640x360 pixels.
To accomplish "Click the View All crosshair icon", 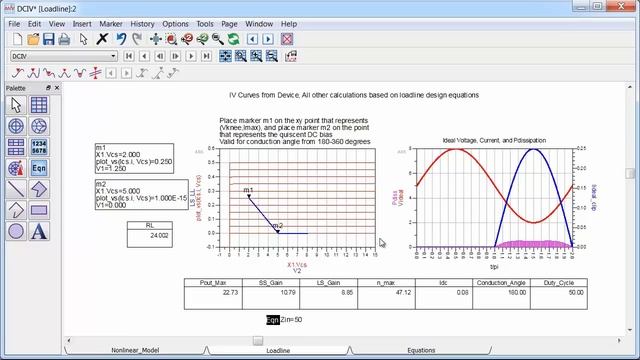I will 156,39.
